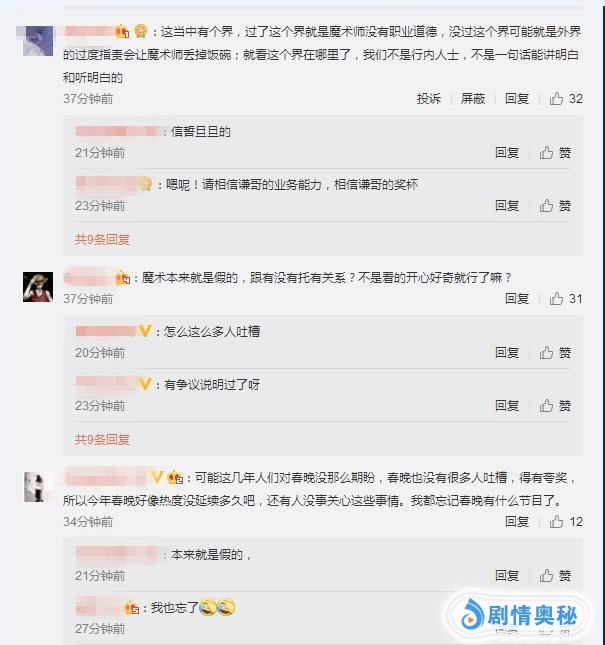Reply to the 37分钟前 comment with 32 likes
This screenshot has width=605, height=645.
coord(517,98)
